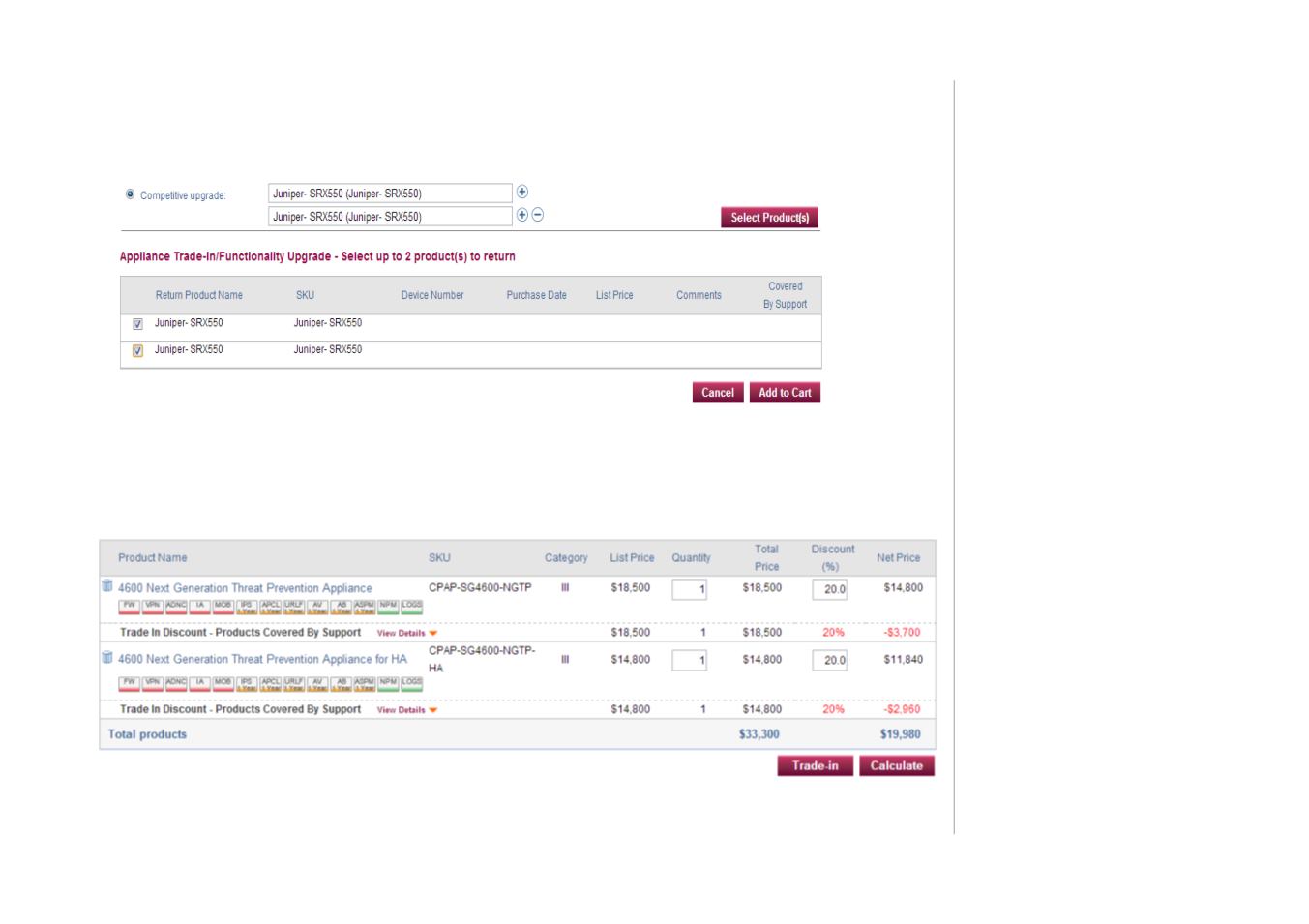
Task: Click APCL blade icon under CPAP-SG4600-NGTP appliance
Action: click(270, 607)
